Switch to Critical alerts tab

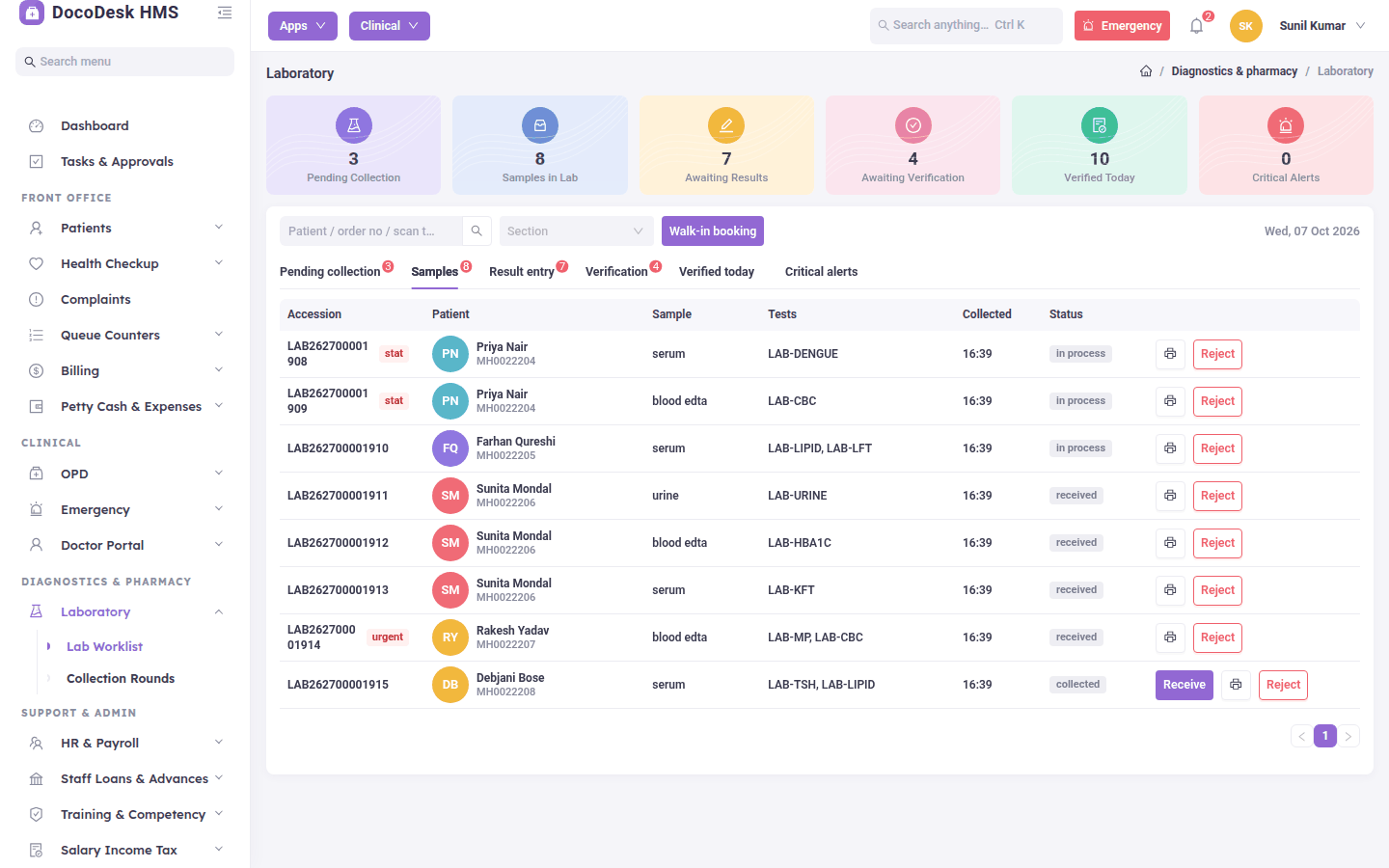click(821, 272)
